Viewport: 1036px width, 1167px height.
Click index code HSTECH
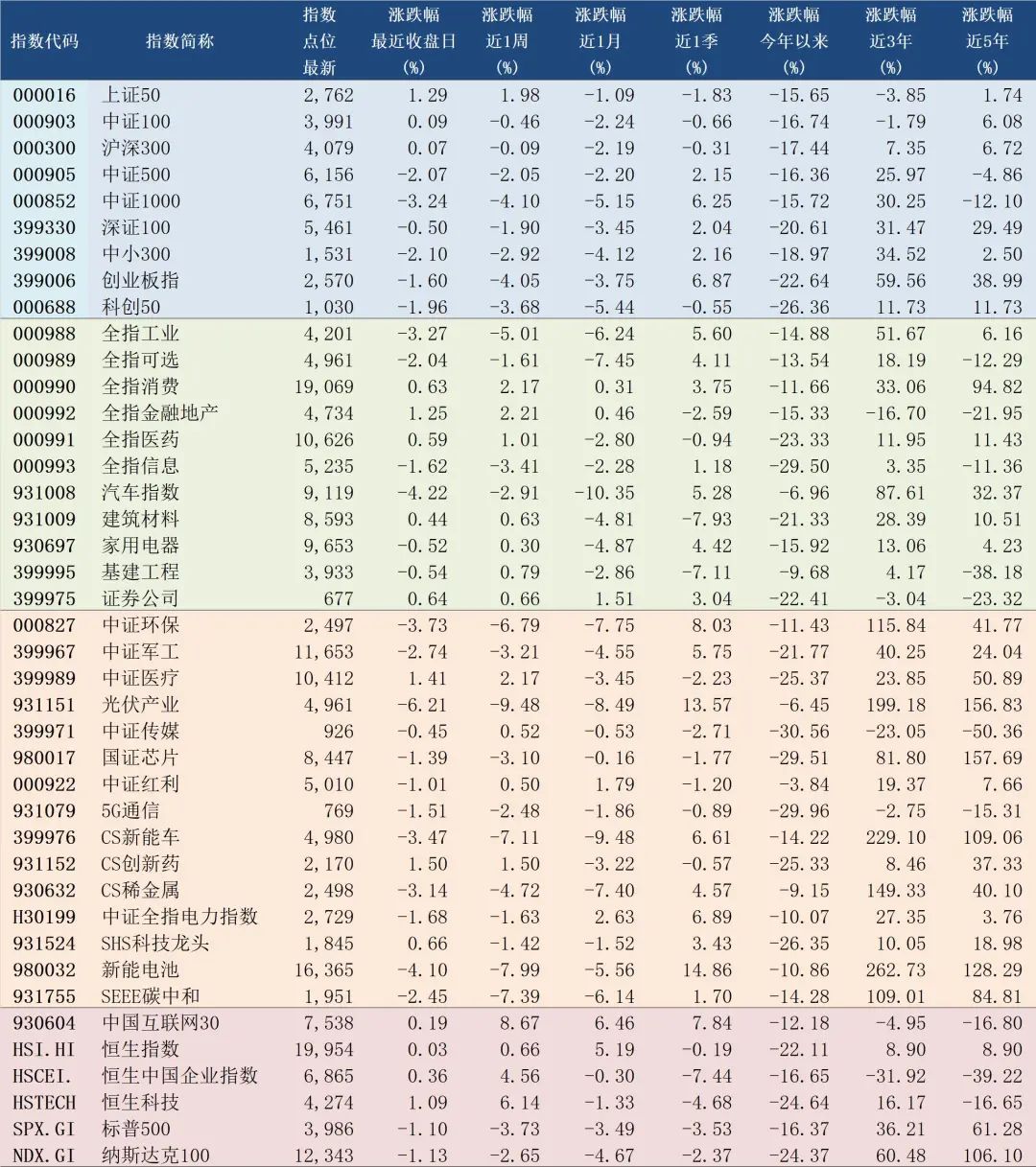(x=44, y=1103)
